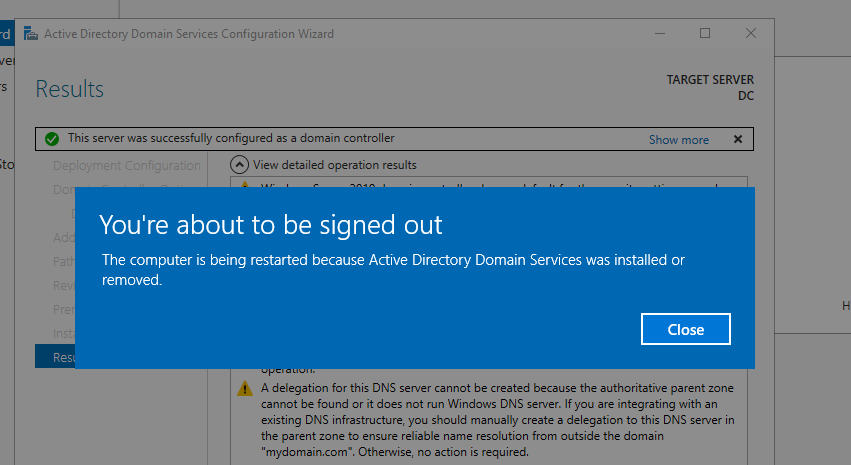Click the restart reason message in dialog
Image resolution: width=851 pixels, height=465 pixels.
[393, 270]
